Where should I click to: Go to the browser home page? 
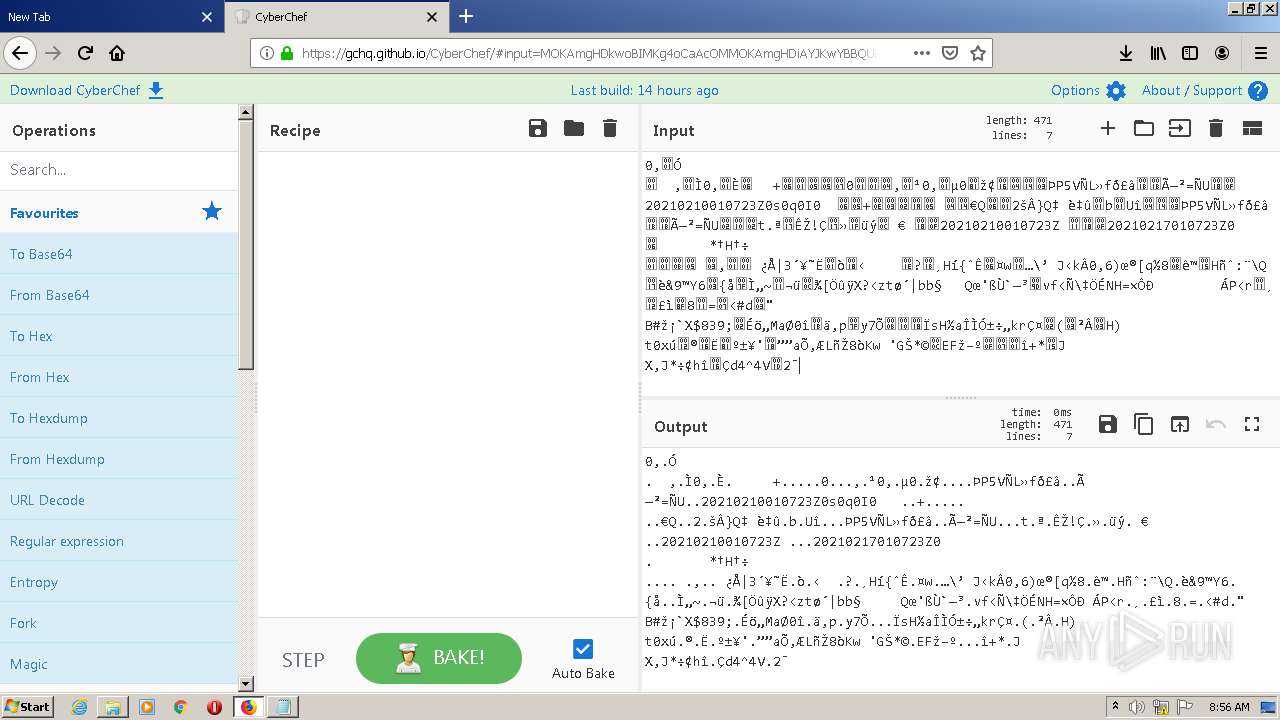tap(117, 53)
